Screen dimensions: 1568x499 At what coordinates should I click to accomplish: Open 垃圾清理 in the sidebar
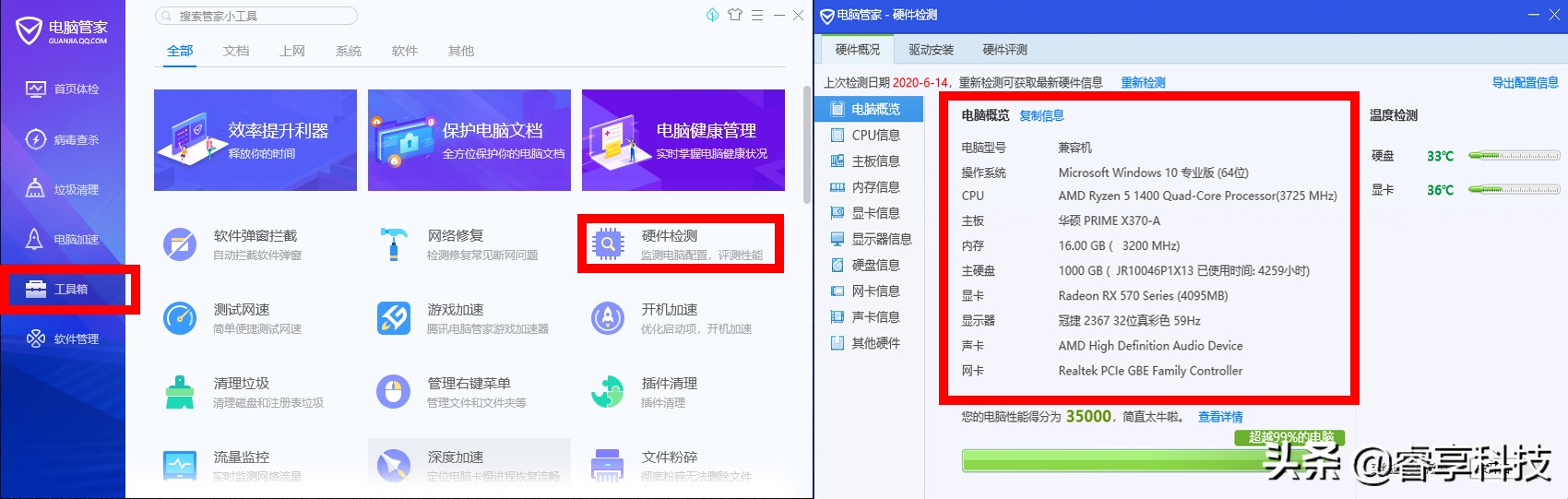(x=63, y=189)
